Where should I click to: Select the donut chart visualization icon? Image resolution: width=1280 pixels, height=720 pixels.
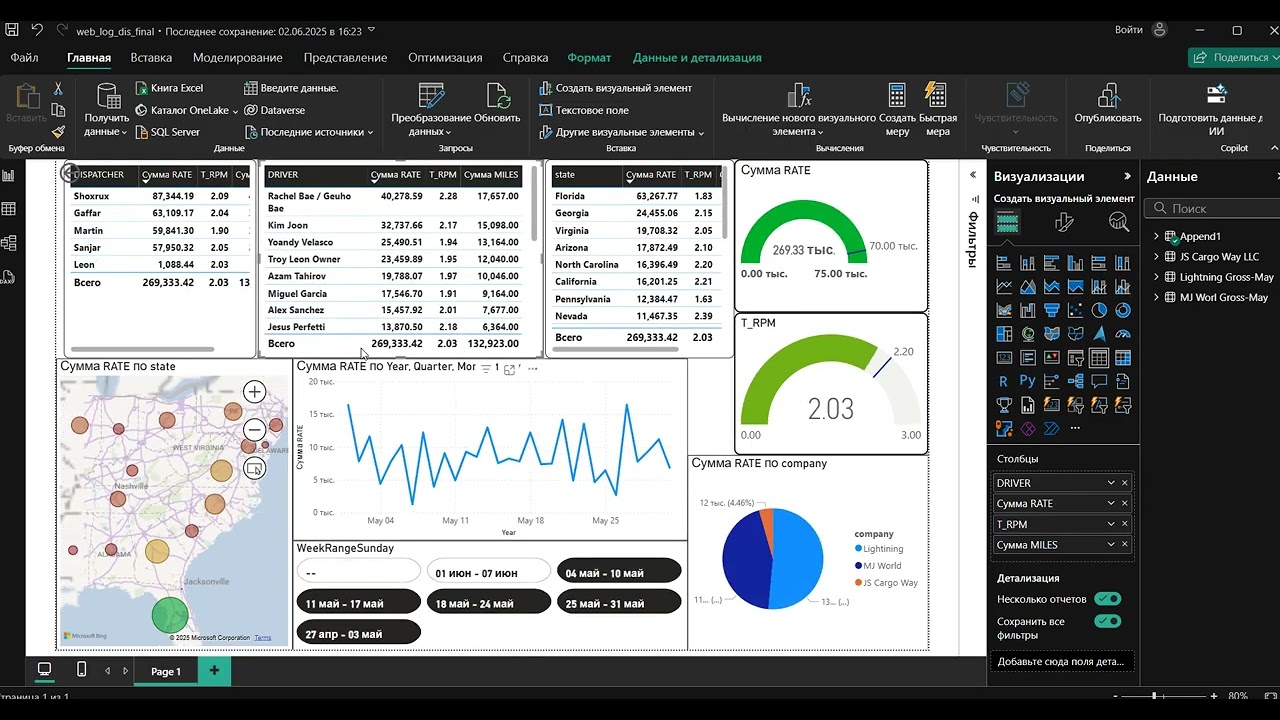click(x=1123, y=311)
